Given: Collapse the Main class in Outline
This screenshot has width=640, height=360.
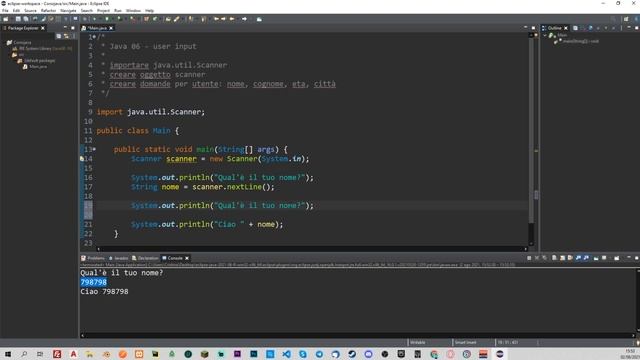Looking at the screenshot, I should click(544, 36).
